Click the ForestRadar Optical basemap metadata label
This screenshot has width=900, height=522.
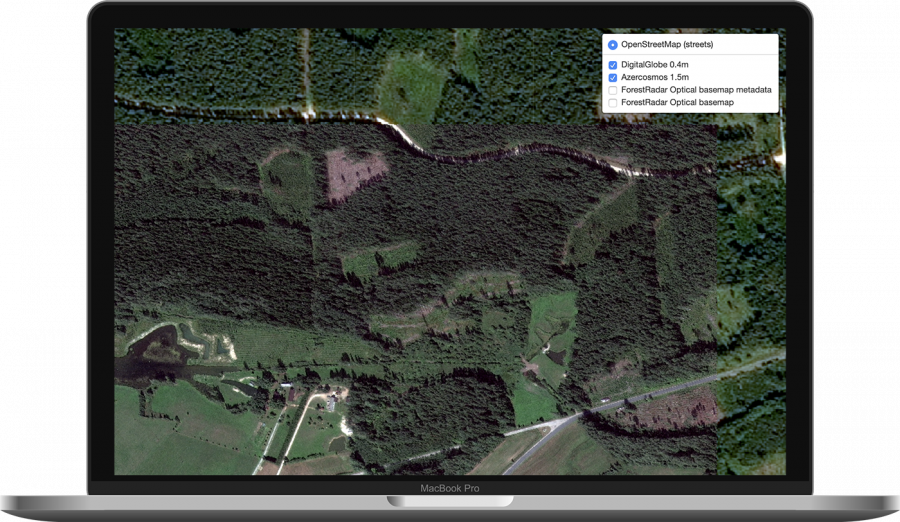pos(696,90)
